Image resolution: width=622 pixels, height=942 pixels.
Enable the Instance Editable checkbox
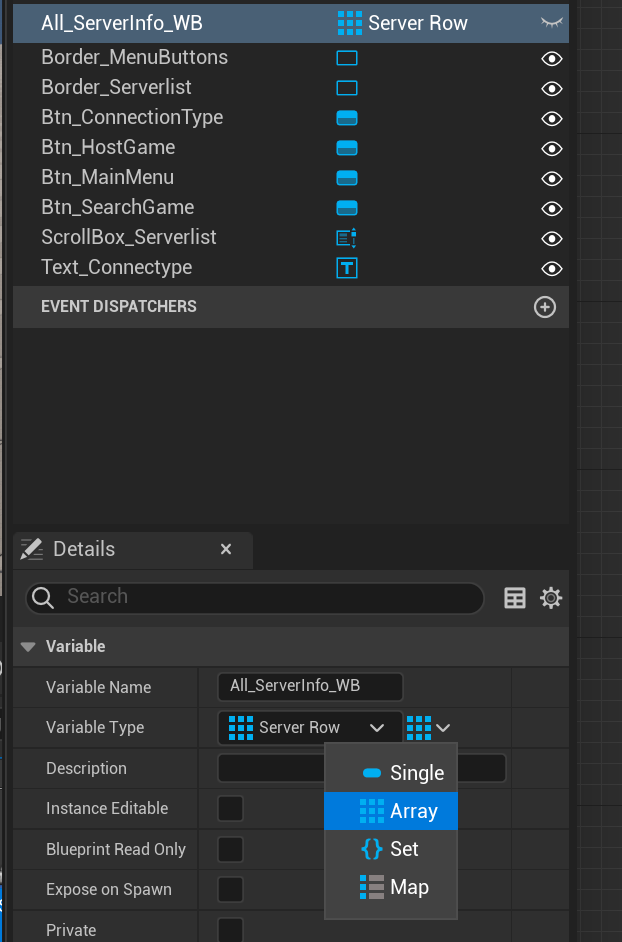tap(231, 808)
